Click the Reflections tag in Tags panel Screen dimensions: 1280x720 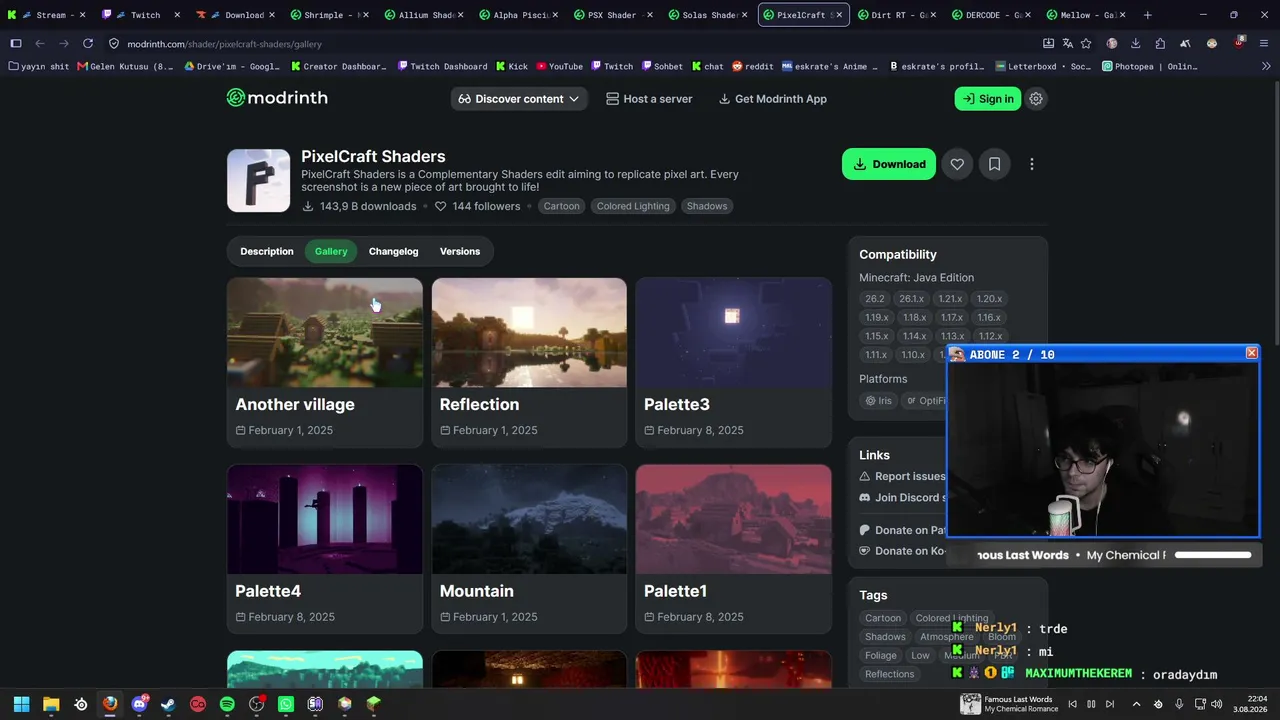point(889,674)
